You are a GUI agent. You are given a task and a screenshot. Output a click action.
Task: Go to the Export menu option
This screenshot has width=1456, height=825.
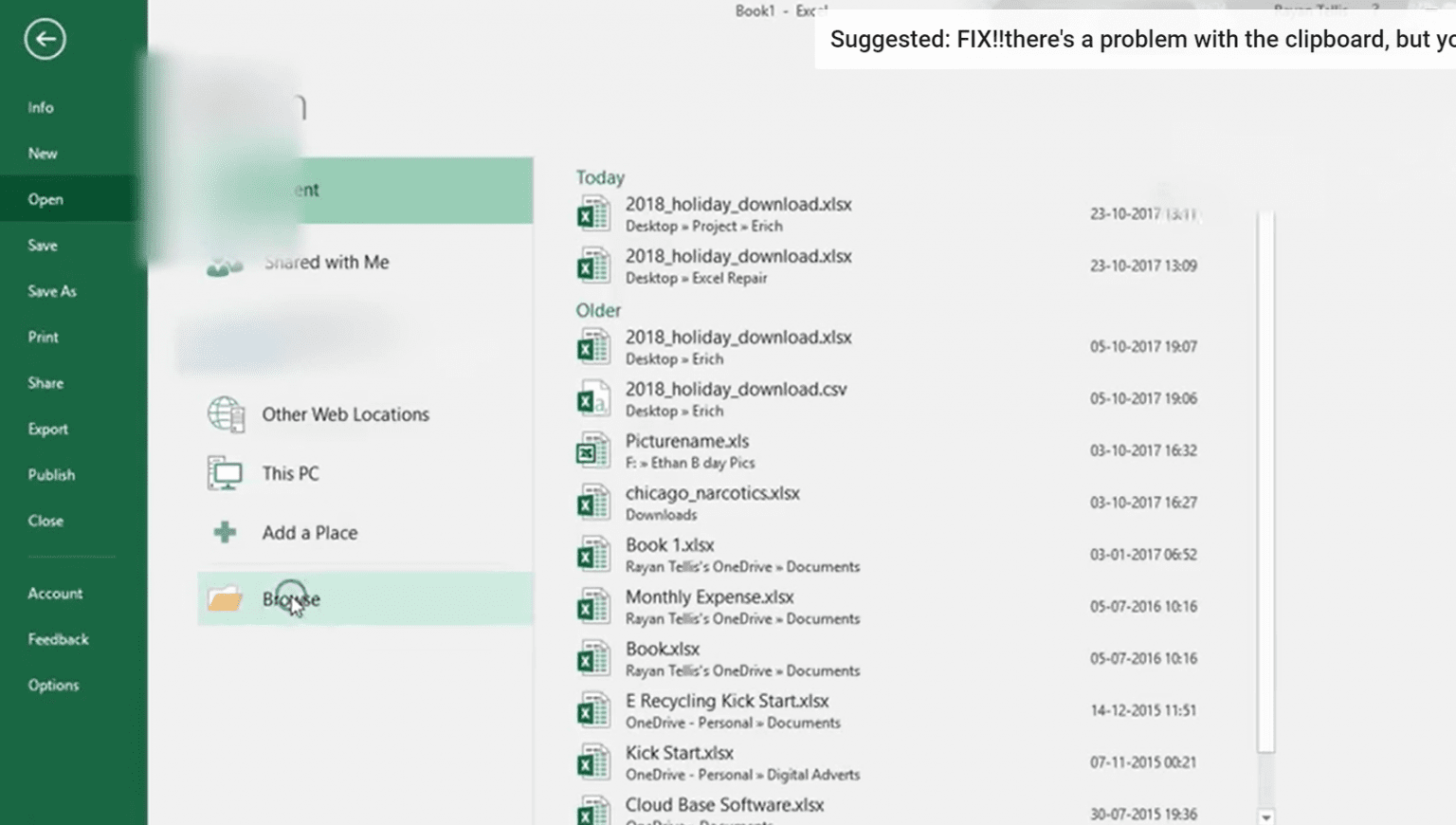[48, 430]
